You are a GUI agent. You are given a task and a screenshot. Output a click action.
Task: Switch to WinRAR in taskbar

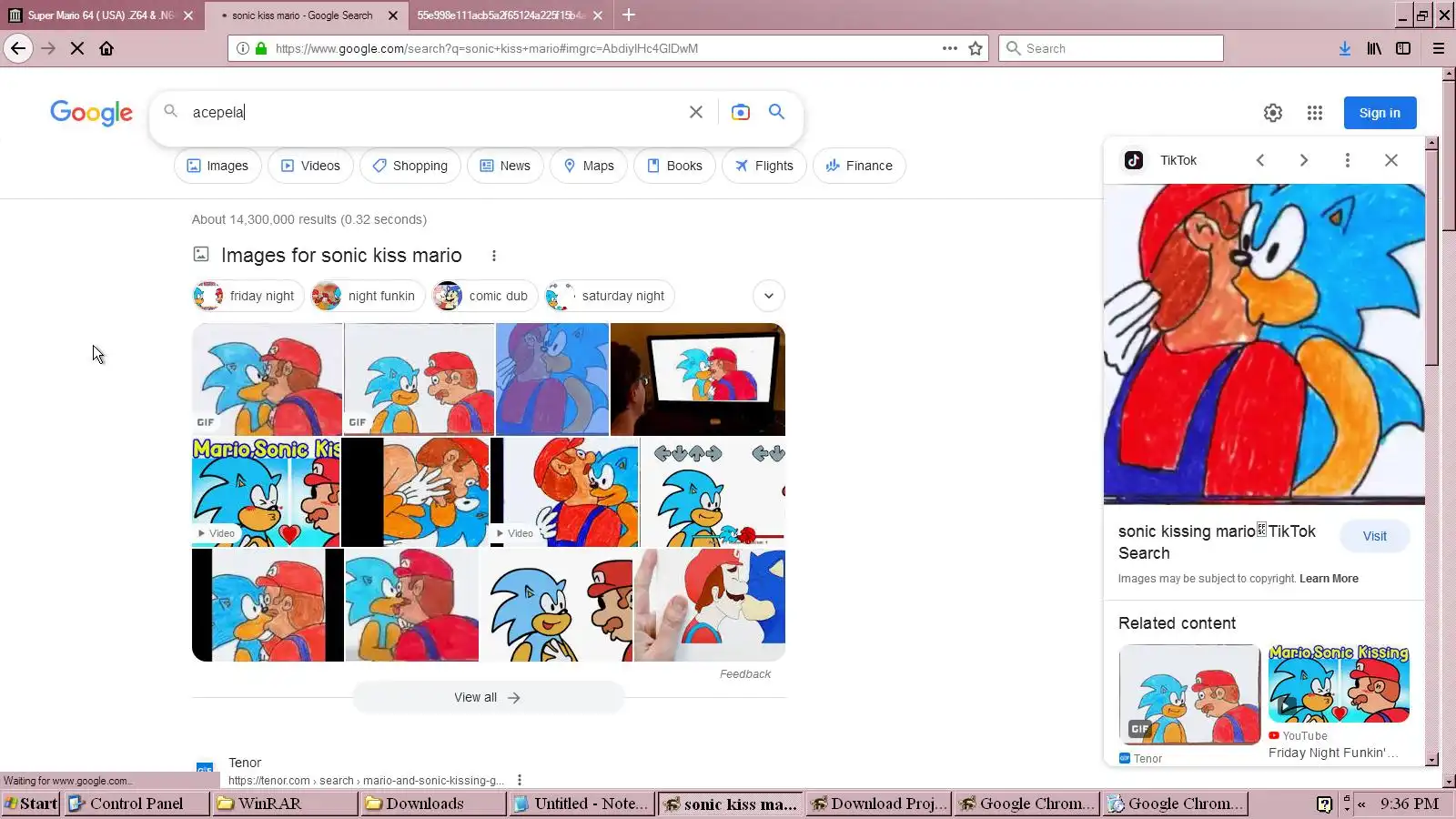[x=285, y=804]
